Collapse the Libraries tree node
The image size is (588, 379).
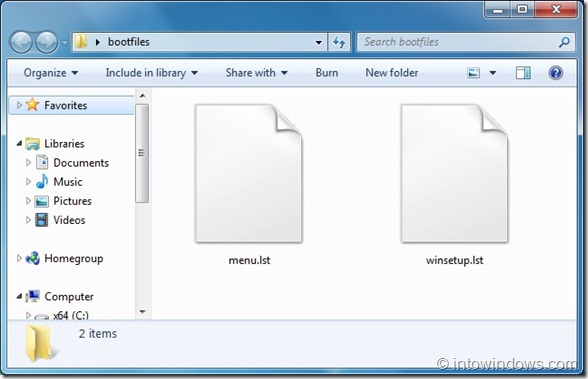(19, 143)
